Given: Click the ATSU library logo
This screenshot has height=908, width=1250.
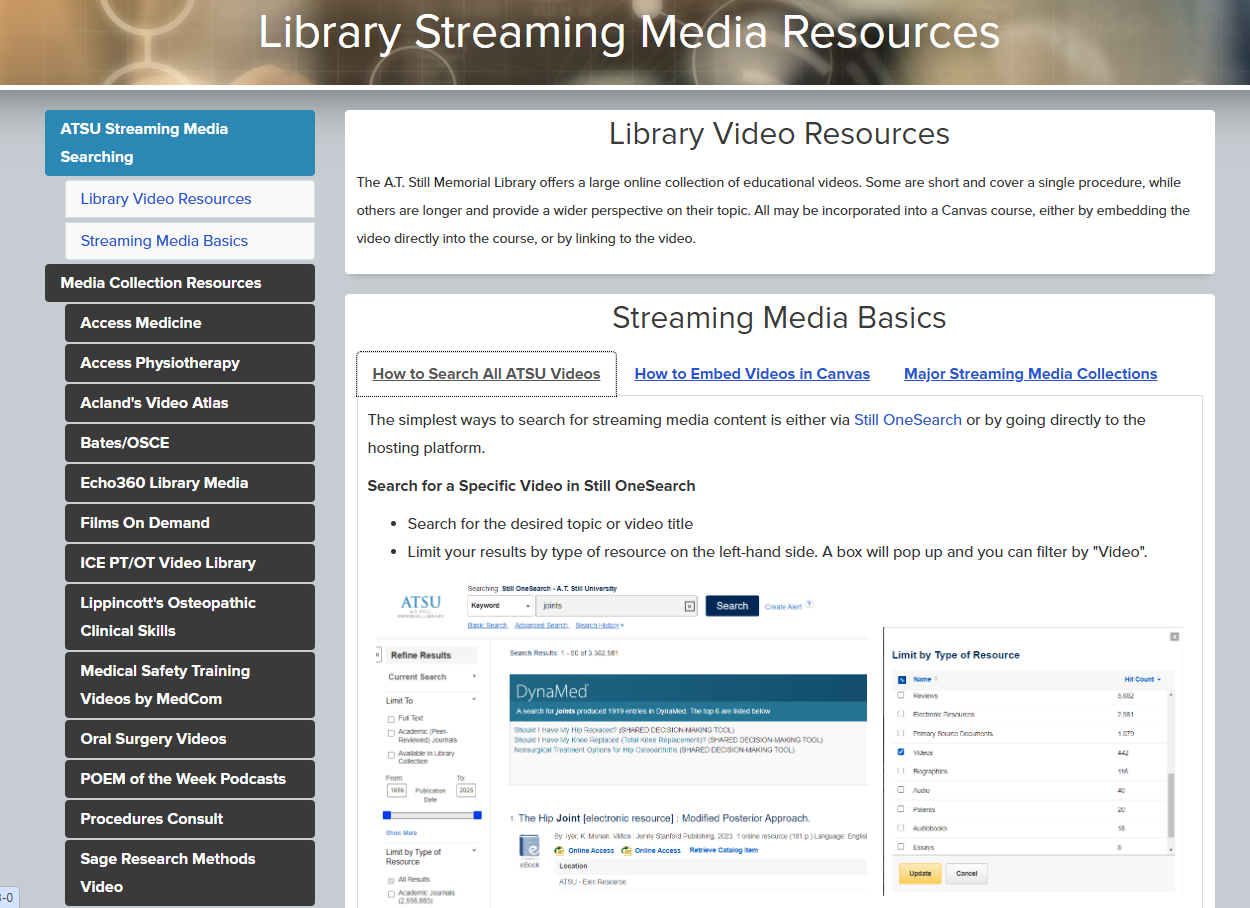Looking at the screenshot, I should [x=420, y=607].
